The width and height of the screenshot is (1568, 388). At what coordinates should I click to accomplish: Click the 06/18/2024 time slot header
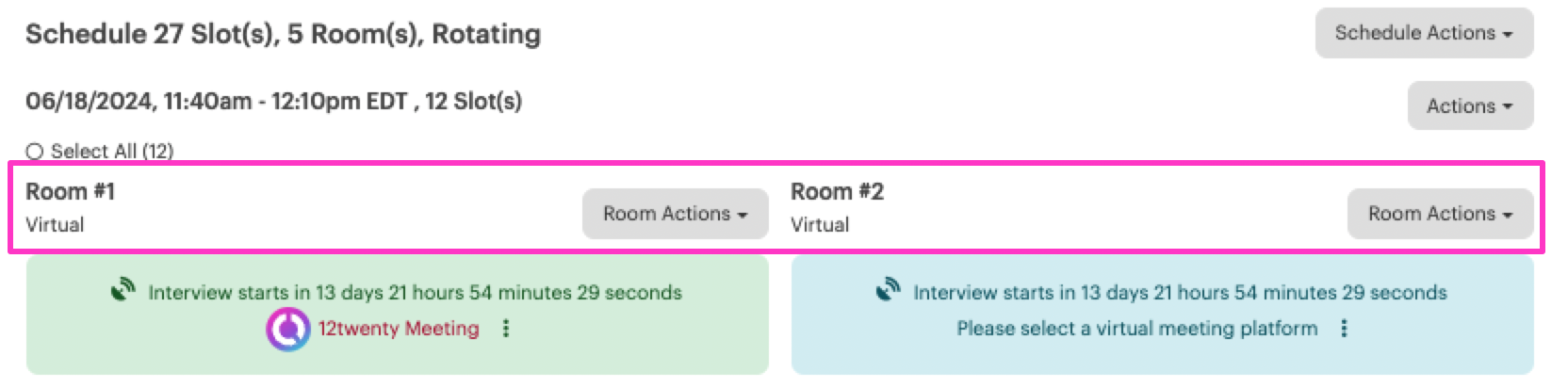point(273,102)
